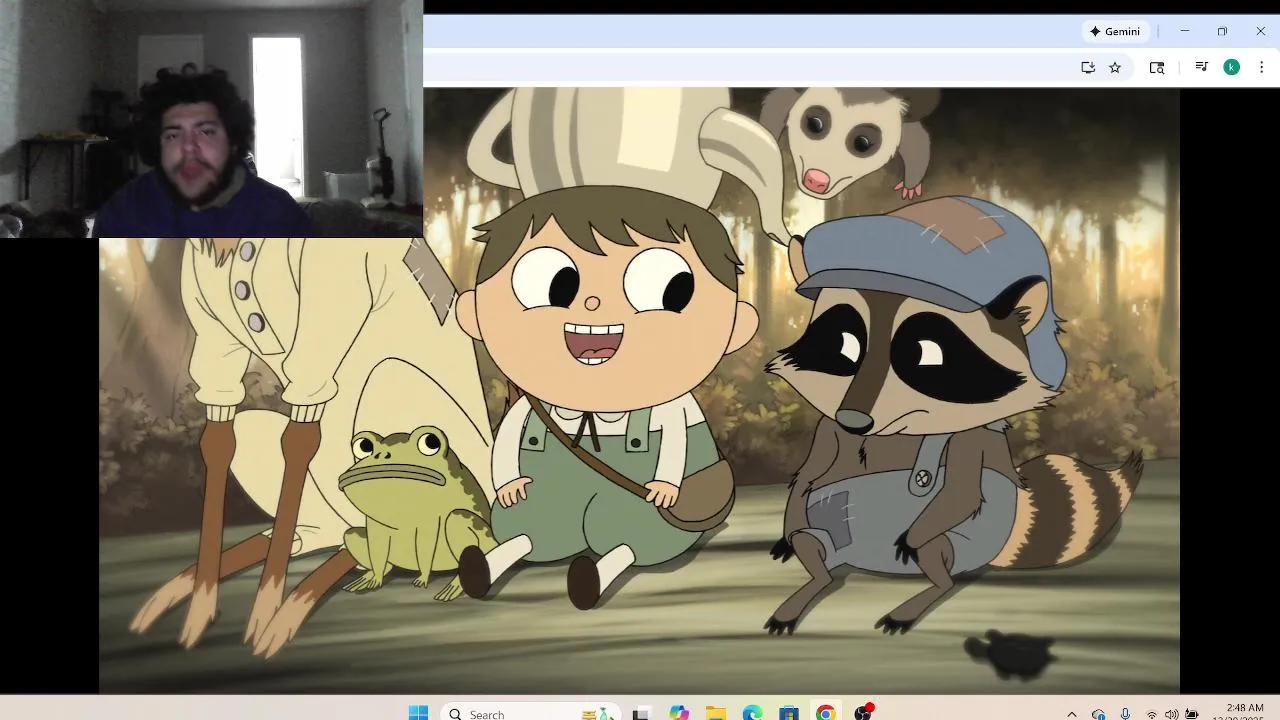Show hidden system tray icons
This screenshot has width=1280, height=720.
click(x=1072, y=714)
